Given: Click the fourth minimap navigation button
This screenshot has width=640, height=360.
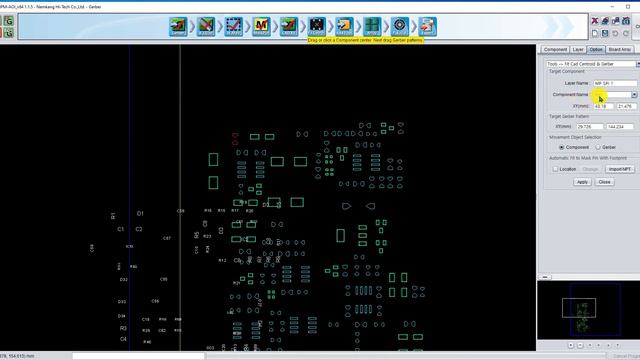Looking at the screenshot, I should tap(599, 345).
